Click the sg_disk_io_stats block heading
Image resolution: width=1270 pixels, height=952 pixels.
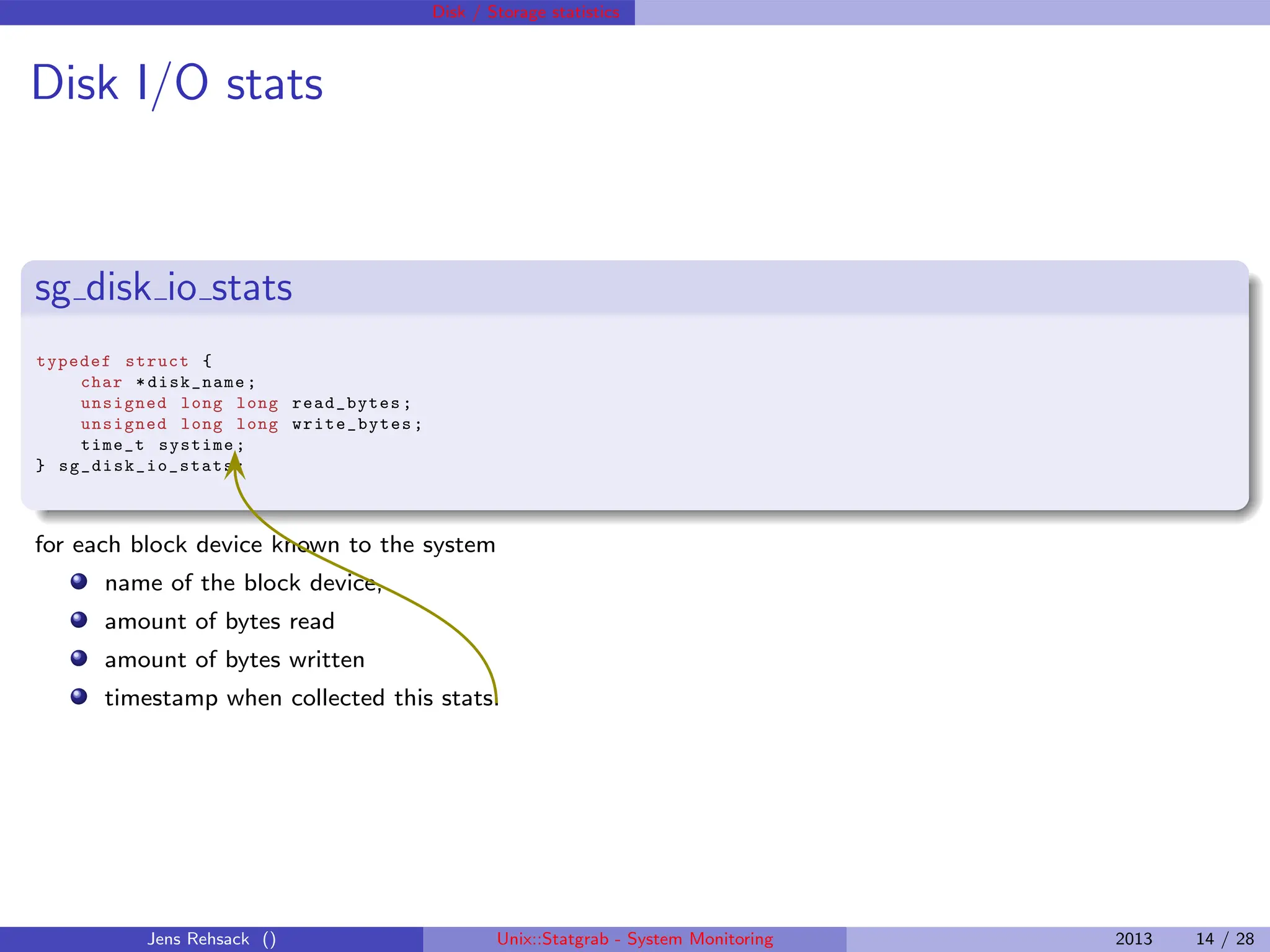163,288
